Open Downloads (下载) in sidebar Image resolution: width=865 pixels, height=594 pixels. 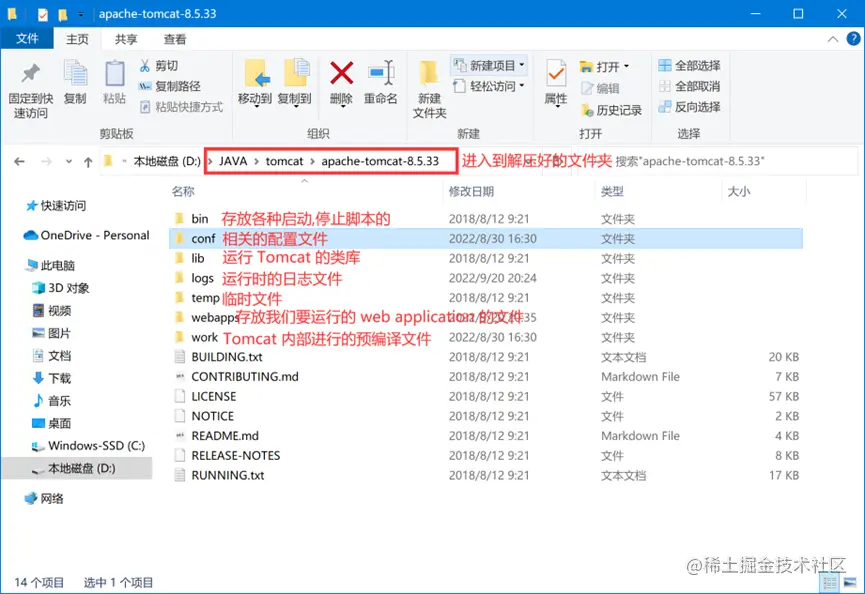[x=52, y=378]
